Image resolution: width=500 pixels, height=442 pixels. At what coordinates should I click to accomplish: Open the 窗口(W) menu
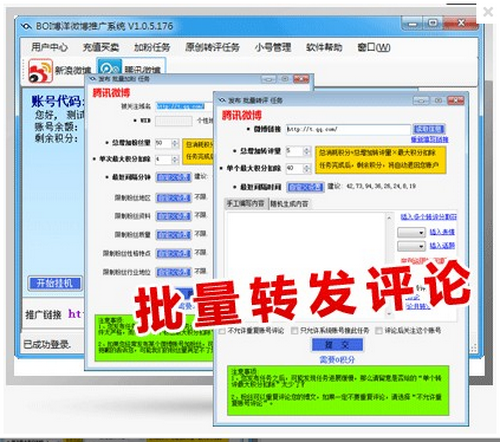(374, 47)
